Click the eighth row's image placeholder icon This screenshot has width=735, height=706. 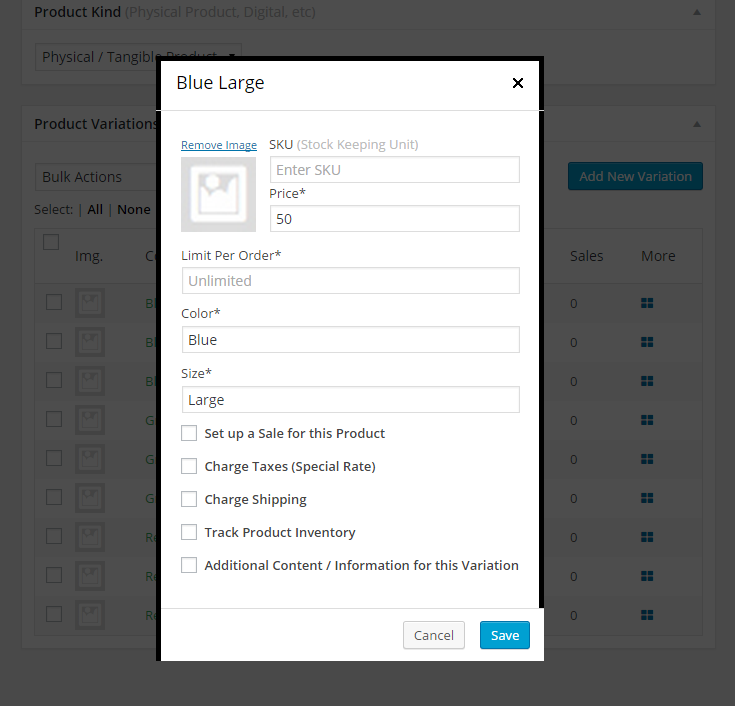90,575
